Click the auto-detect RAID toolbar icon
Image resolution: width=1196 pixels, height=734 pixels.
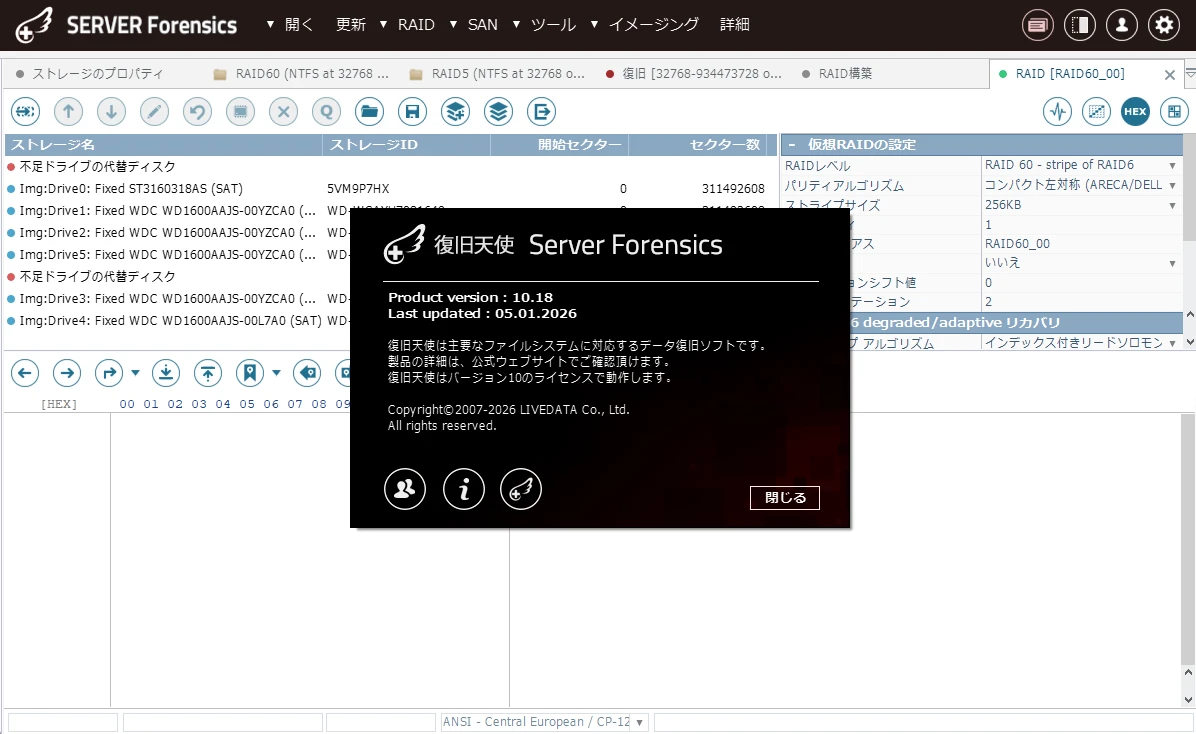(25, 112)
